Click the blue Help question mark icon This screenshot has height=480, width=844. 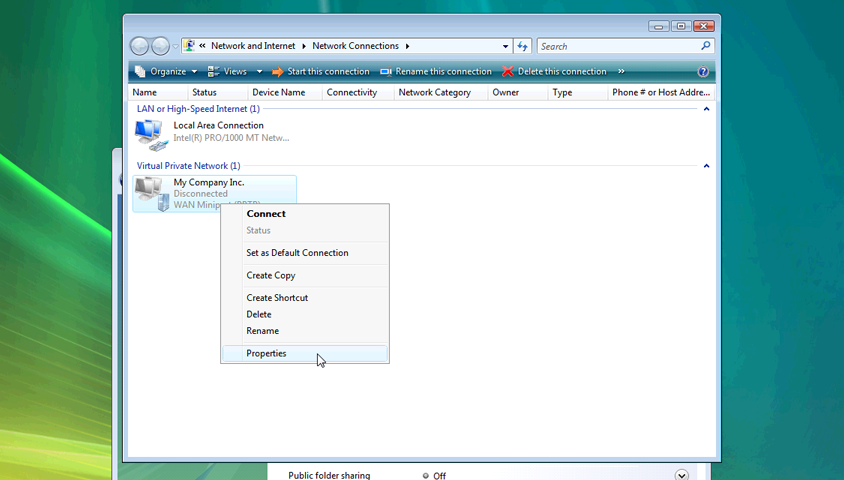[703, 72]
